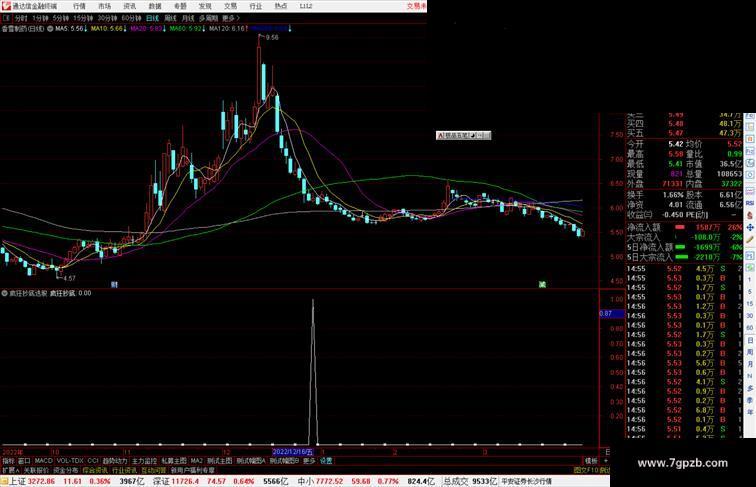Click the blue move-arrows icon in sidebar

point(750,227)
